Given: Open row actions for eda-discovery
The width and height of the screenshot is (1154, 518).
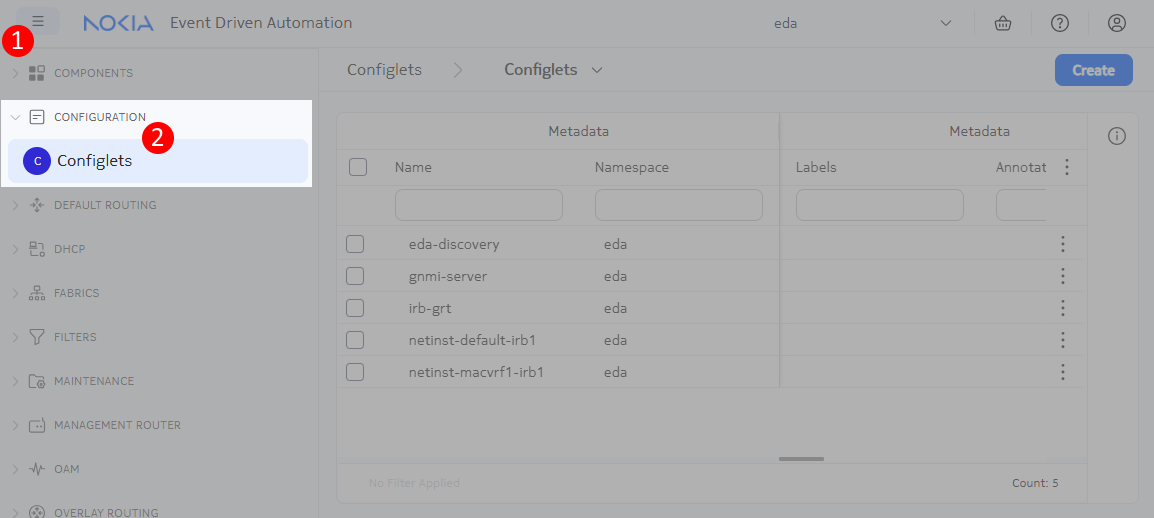Looking at the screenshot, I should (x=1063, y=244).
